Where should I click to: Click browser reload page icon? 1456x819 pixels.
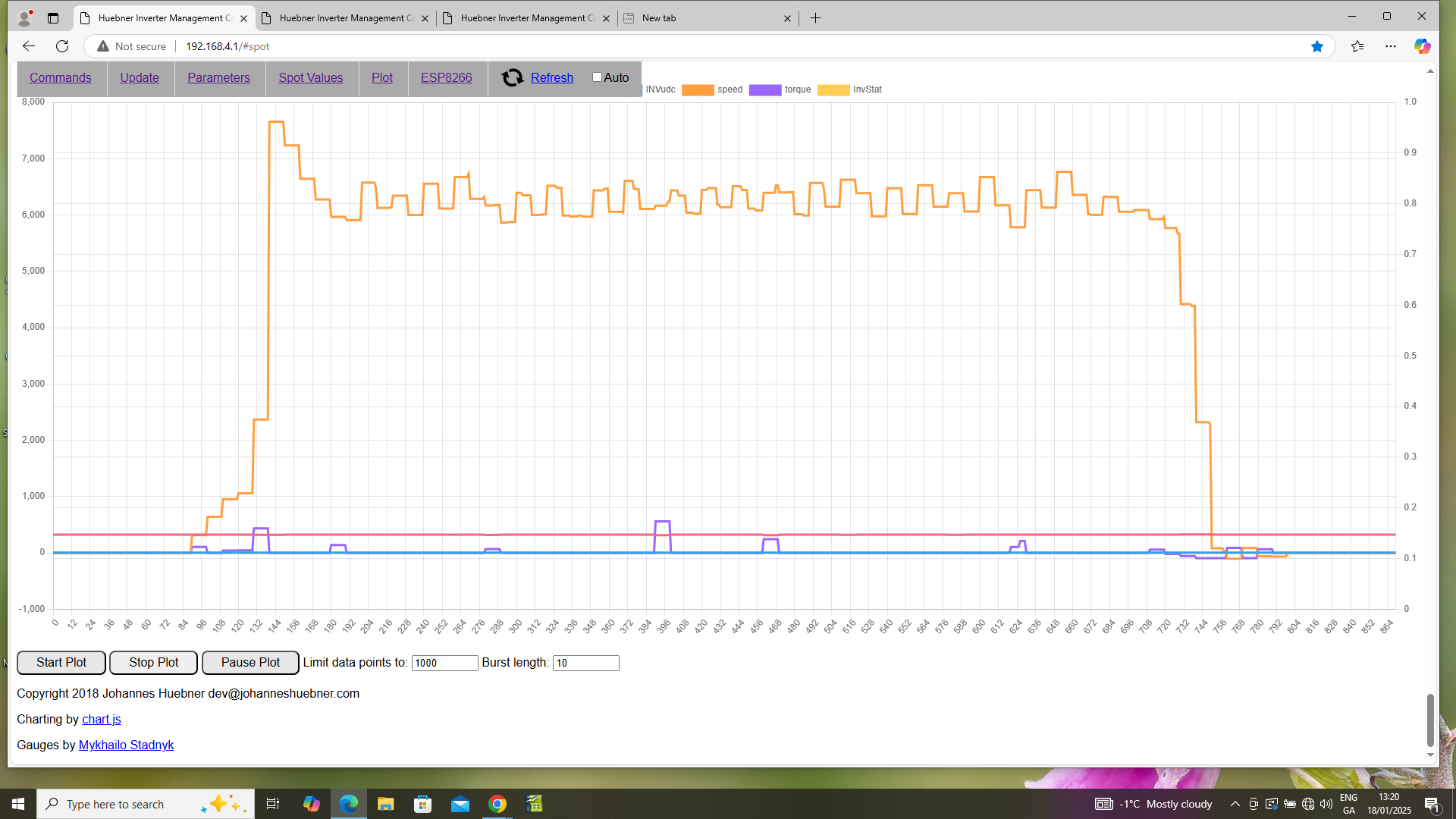(x=62, y=46)
